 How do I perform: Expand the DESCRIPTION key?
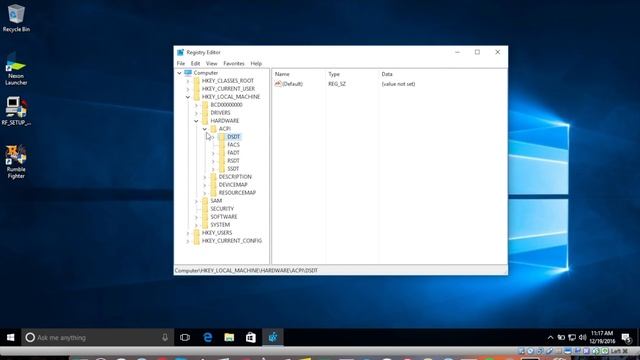[205, 177]
